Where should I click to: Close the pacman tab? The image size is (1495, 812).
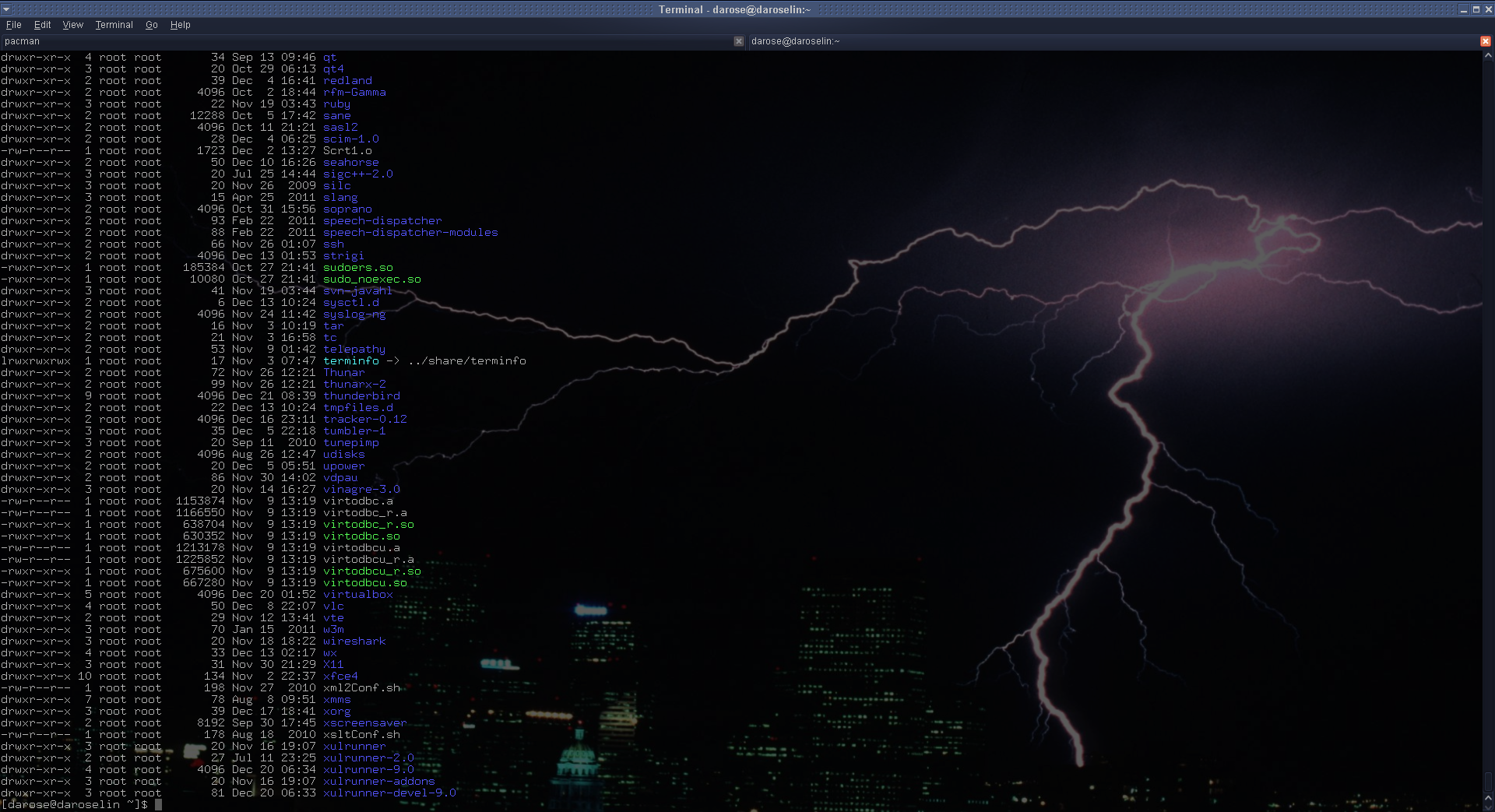(739, 41)
